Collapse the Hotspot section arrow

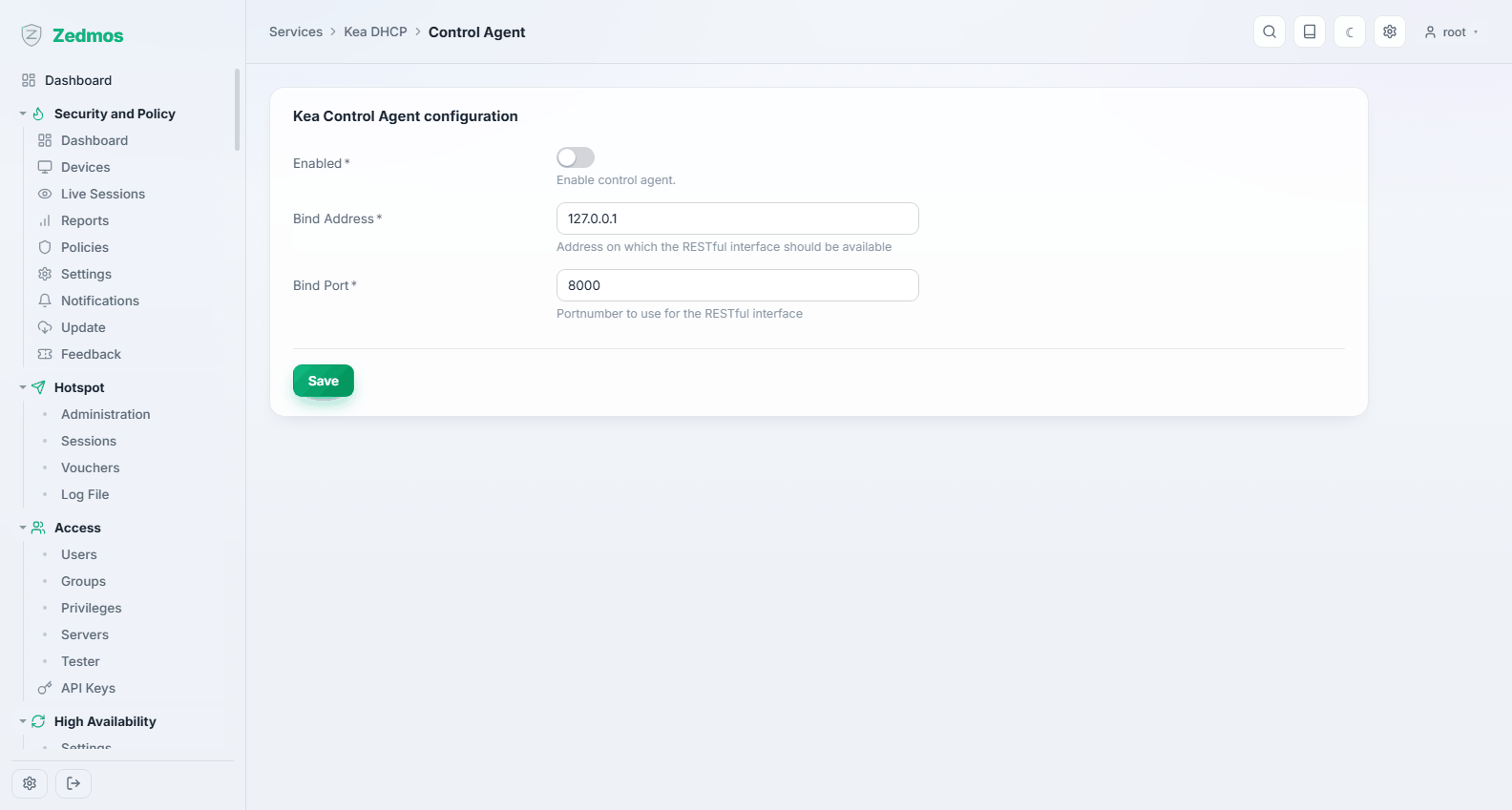pyautogui.click(x=23, y=387)
